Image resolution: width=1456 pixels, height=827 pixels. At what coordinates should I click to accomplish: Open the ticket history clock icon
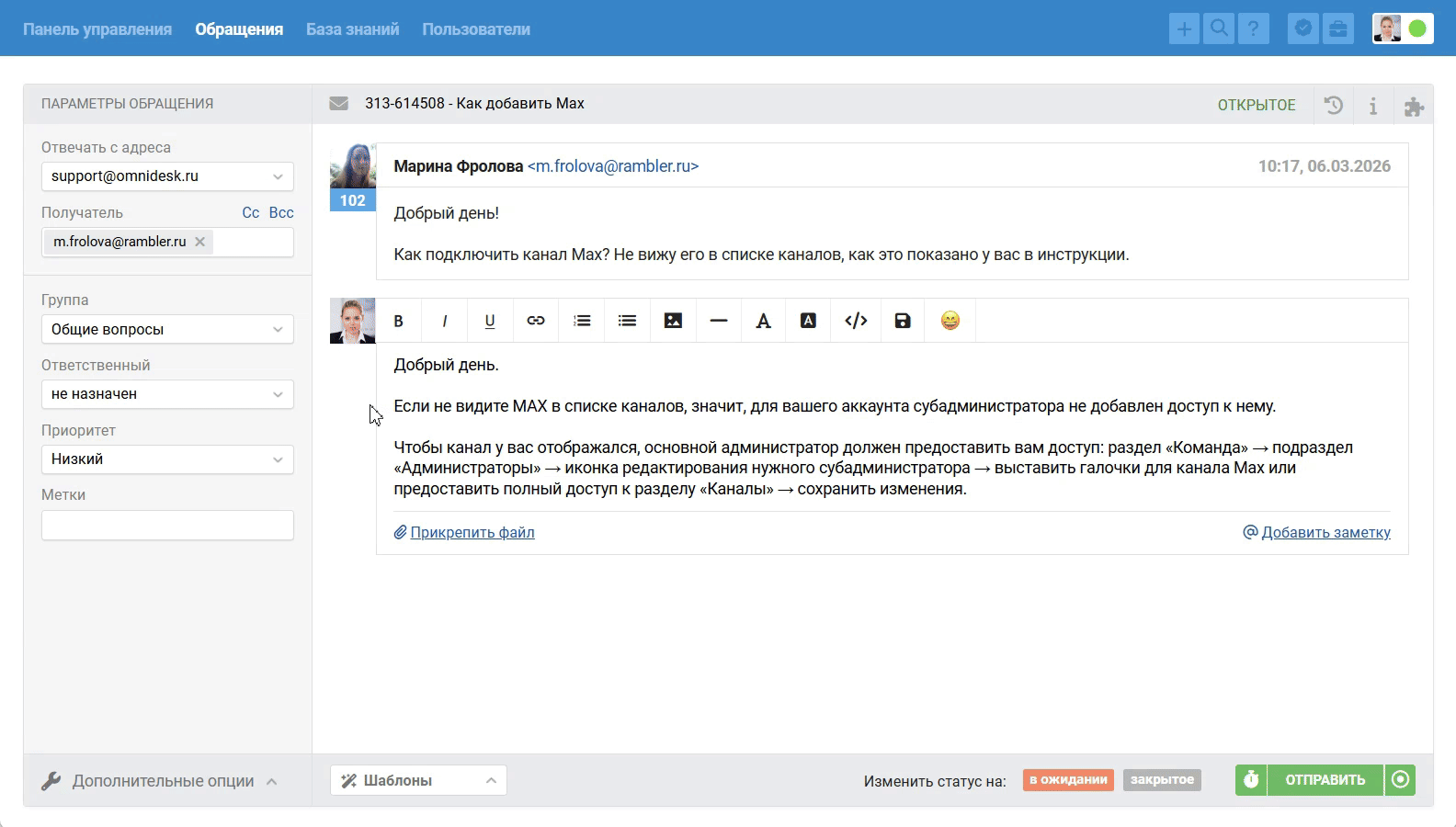(1333, 105)
